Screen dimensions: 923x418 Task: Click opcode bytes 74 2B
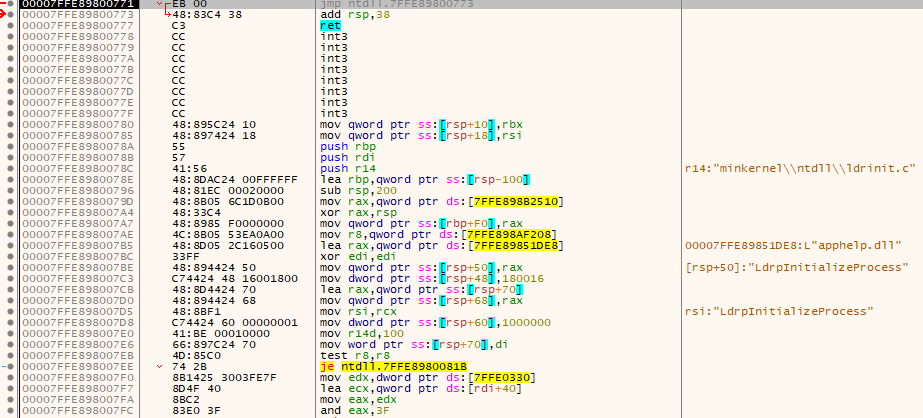pyautogui.click(x=188, y=367)
